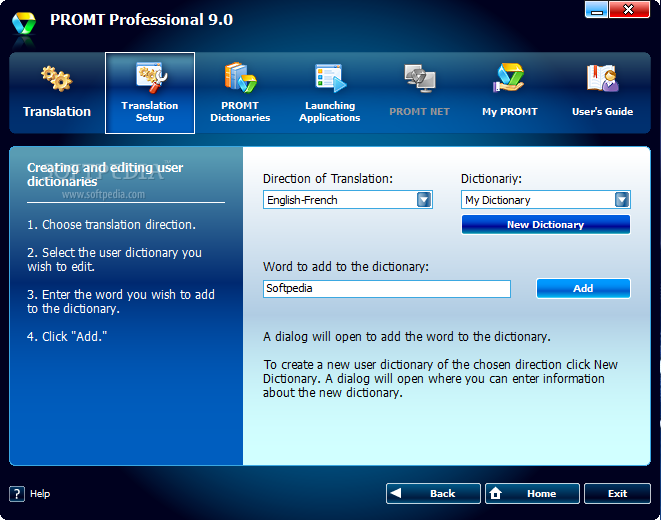
Task: Click the 'Dictionariy:' label
Action: [491, 179]
